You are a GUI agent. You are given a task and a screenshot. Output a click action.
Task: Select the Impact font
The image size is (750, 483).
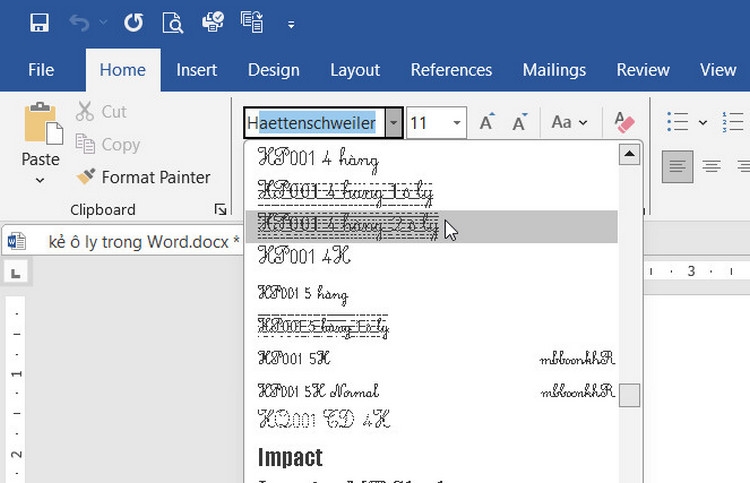click(431, 457)
